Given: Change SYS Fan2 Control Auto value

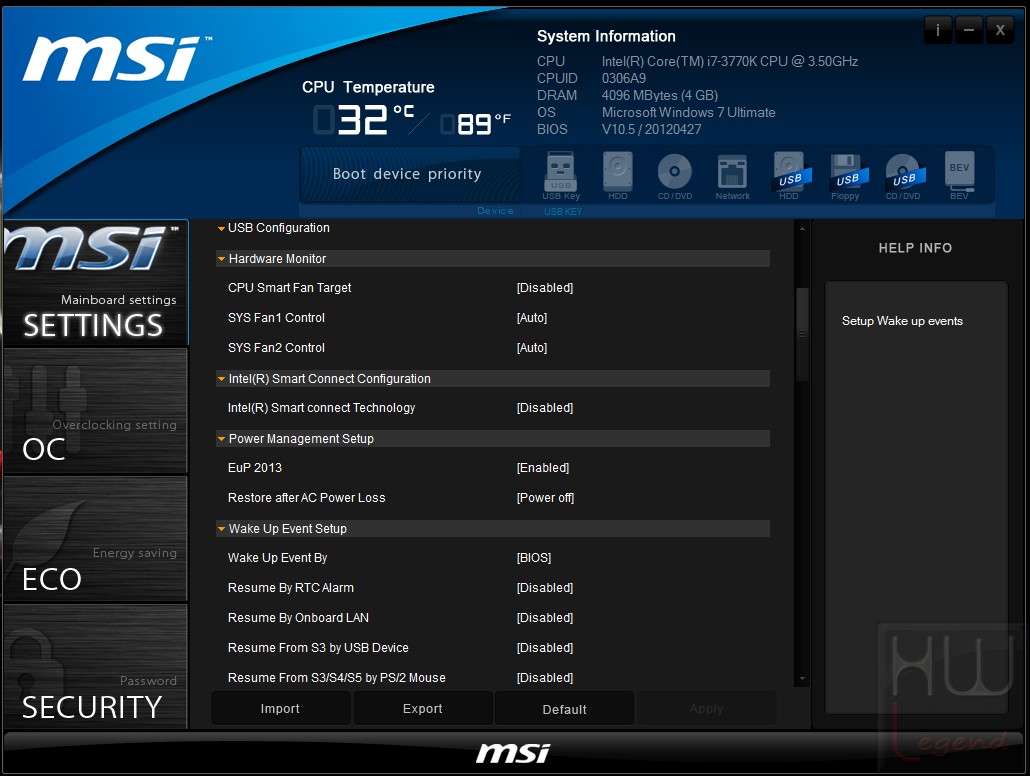Looking at the screenshot, I should point(531,348).
